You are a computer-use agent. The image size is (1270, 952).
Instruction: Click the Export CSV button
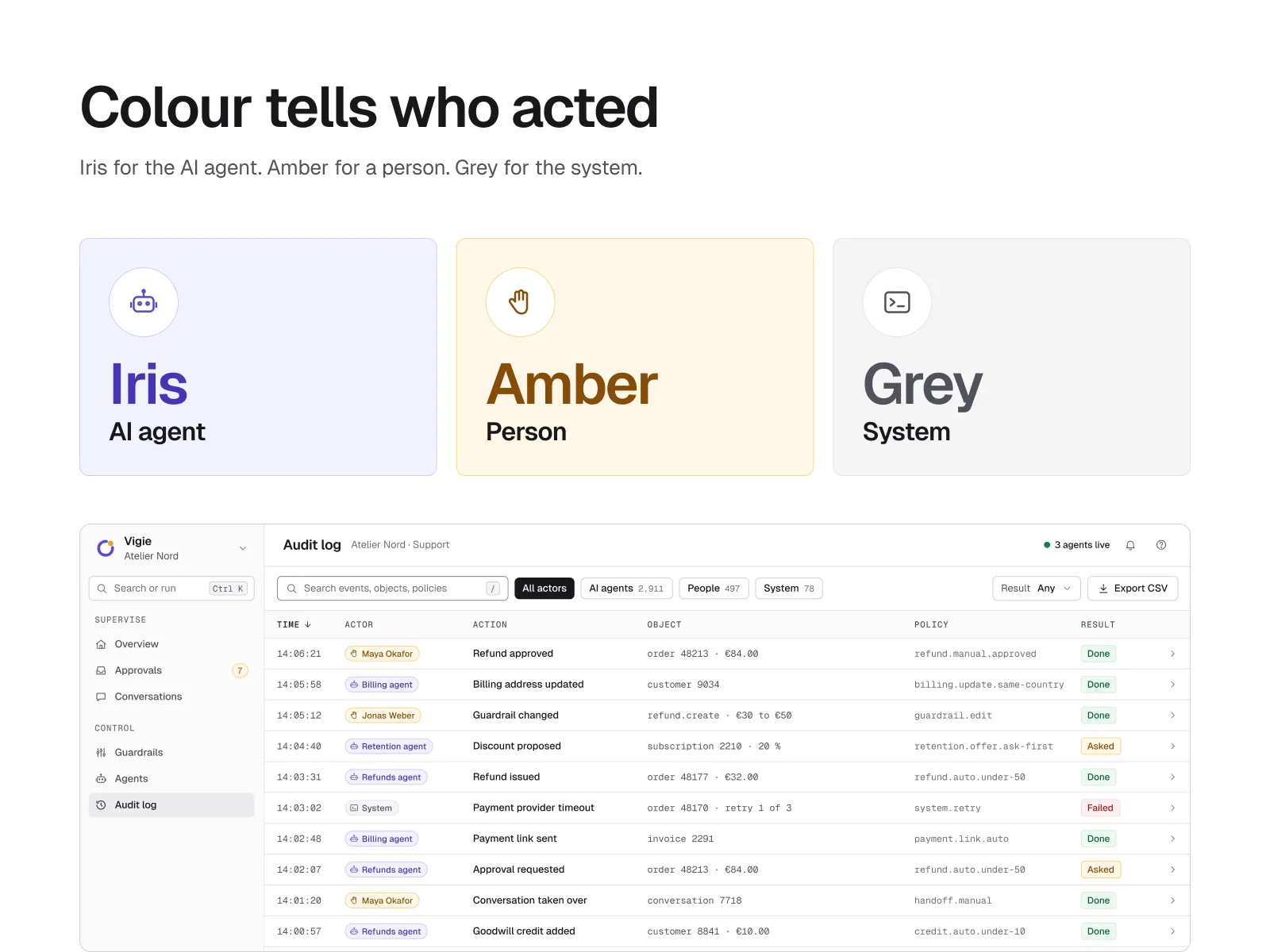[x=1133, y=588]
